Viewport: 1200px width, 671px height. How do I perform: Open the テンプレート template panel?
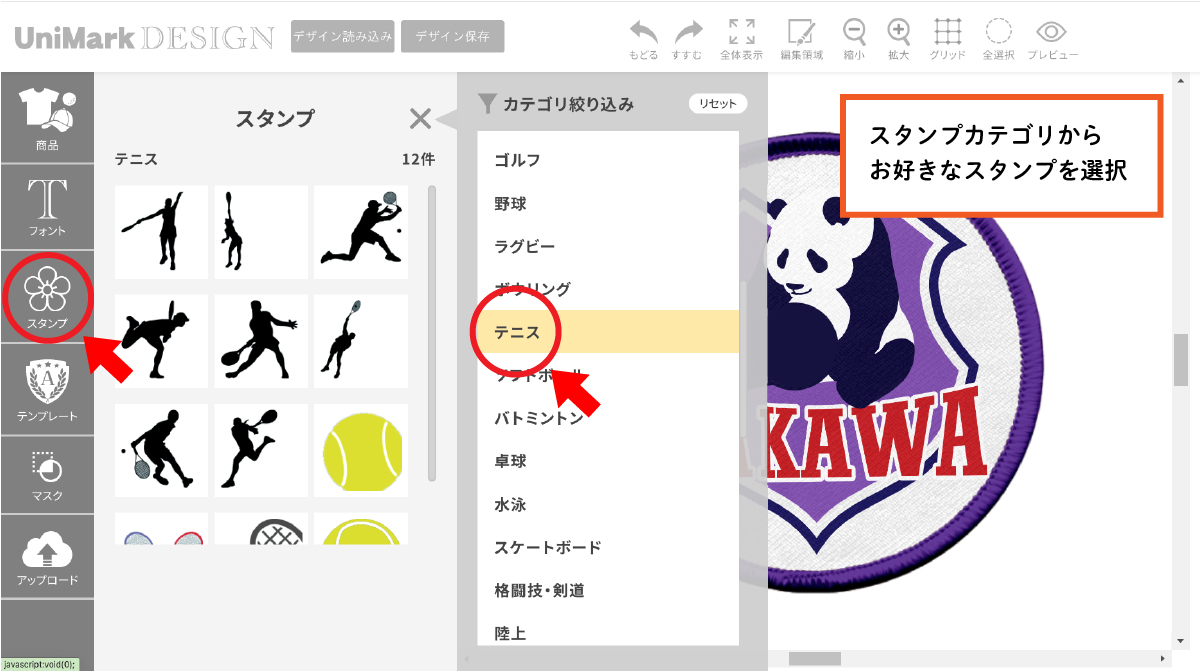[x=47, y=390]
